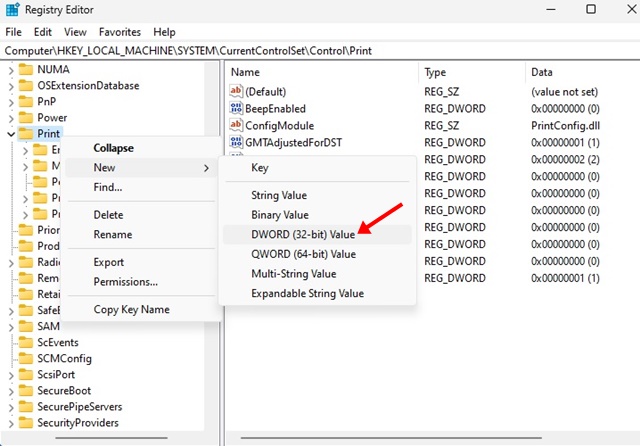Expand the SecureBoot key

click(x=11, y=391)
